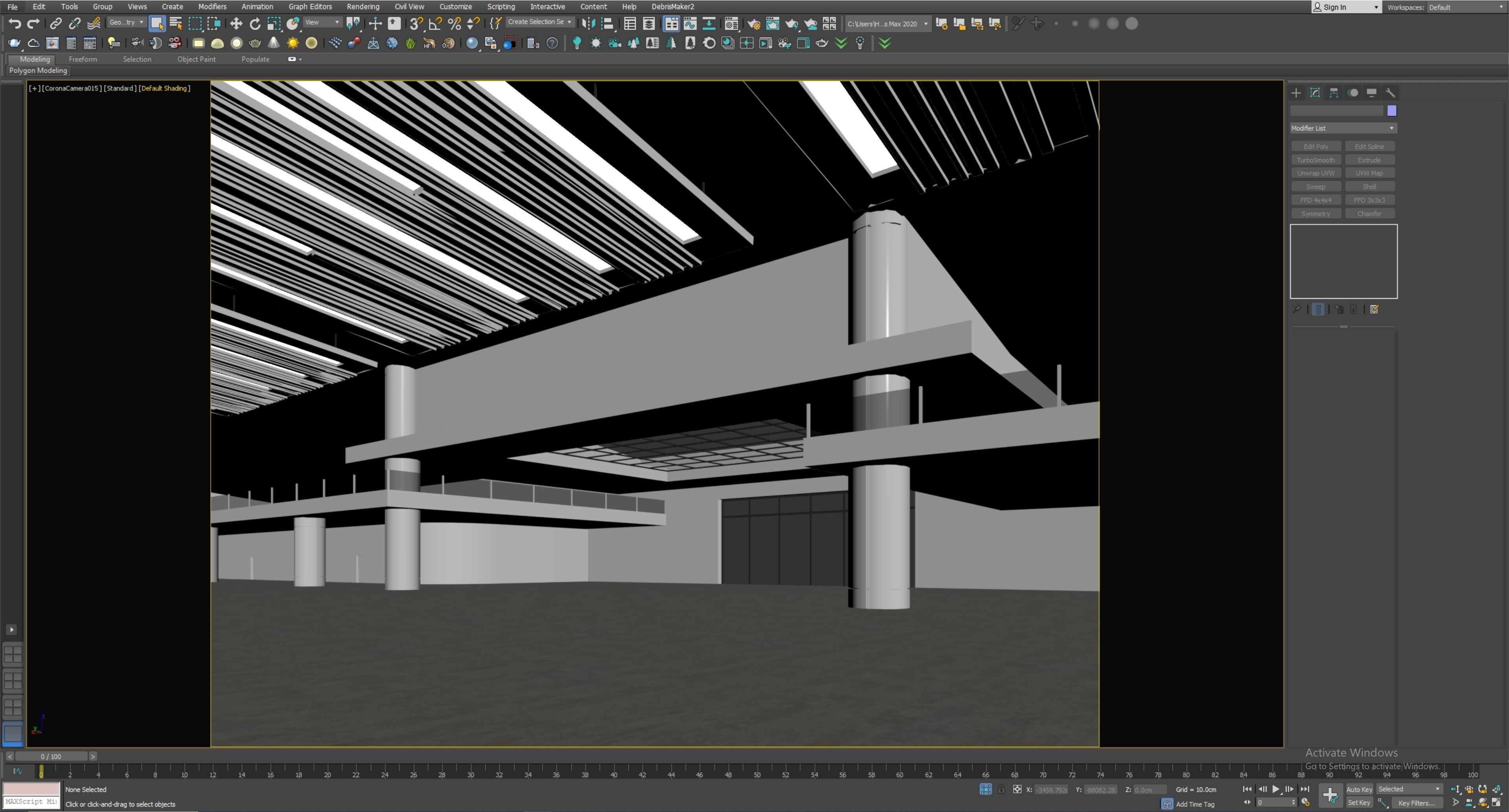
Task: Click the MAXScript mini listener field
Action: tap(31, 802)
